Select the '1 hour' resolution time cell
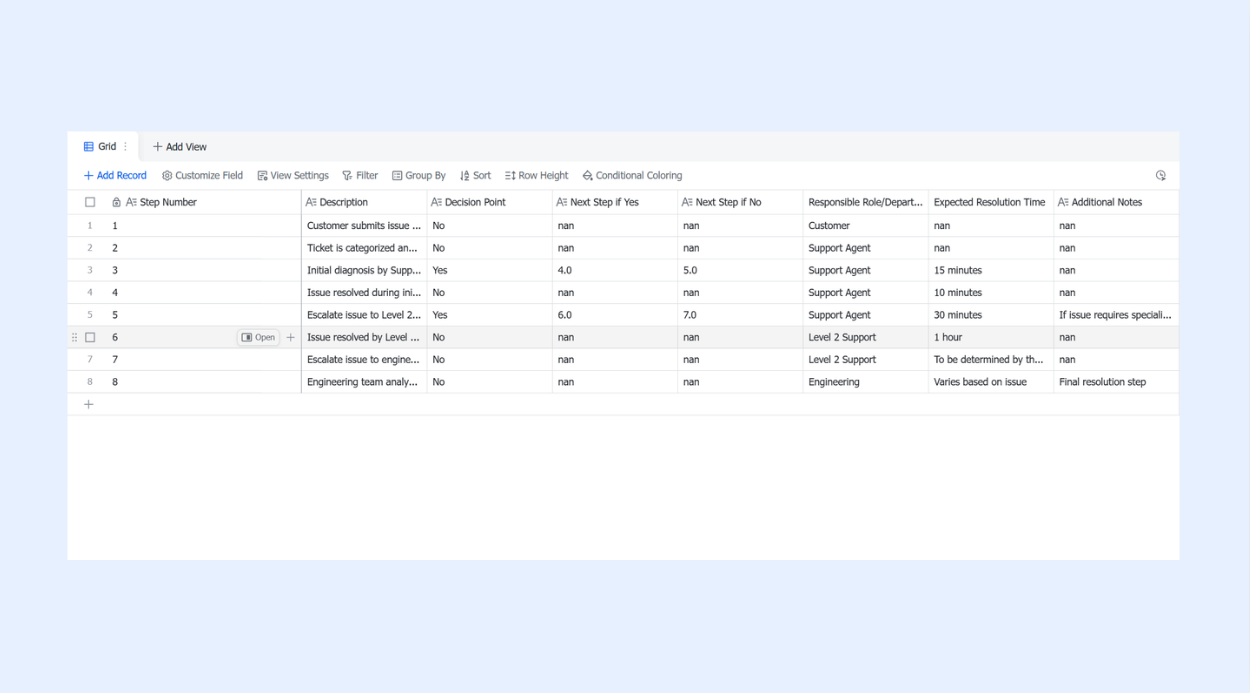1250x693 pixels. pos(991,338)
